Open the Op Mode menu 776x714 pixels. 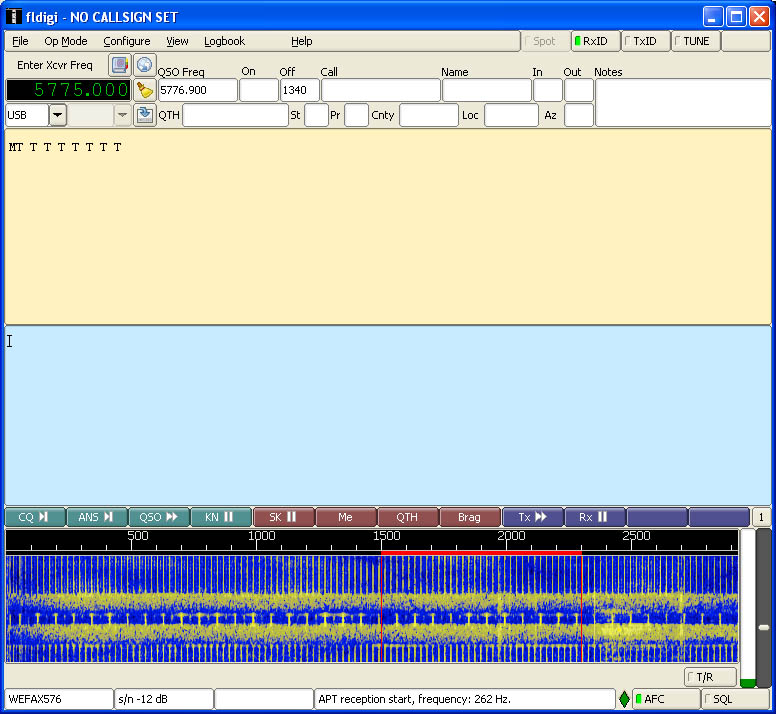click(66, 41)
